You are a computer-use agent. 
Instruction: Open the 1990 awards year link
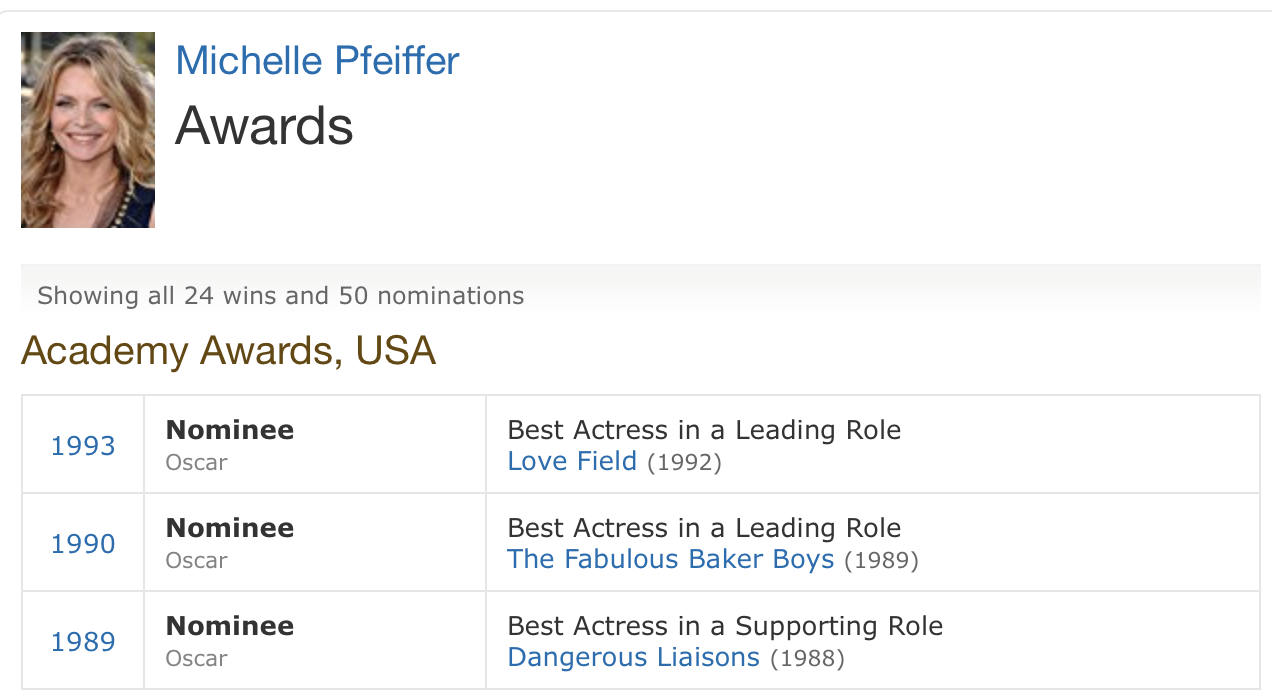click(x=83, y=544)
